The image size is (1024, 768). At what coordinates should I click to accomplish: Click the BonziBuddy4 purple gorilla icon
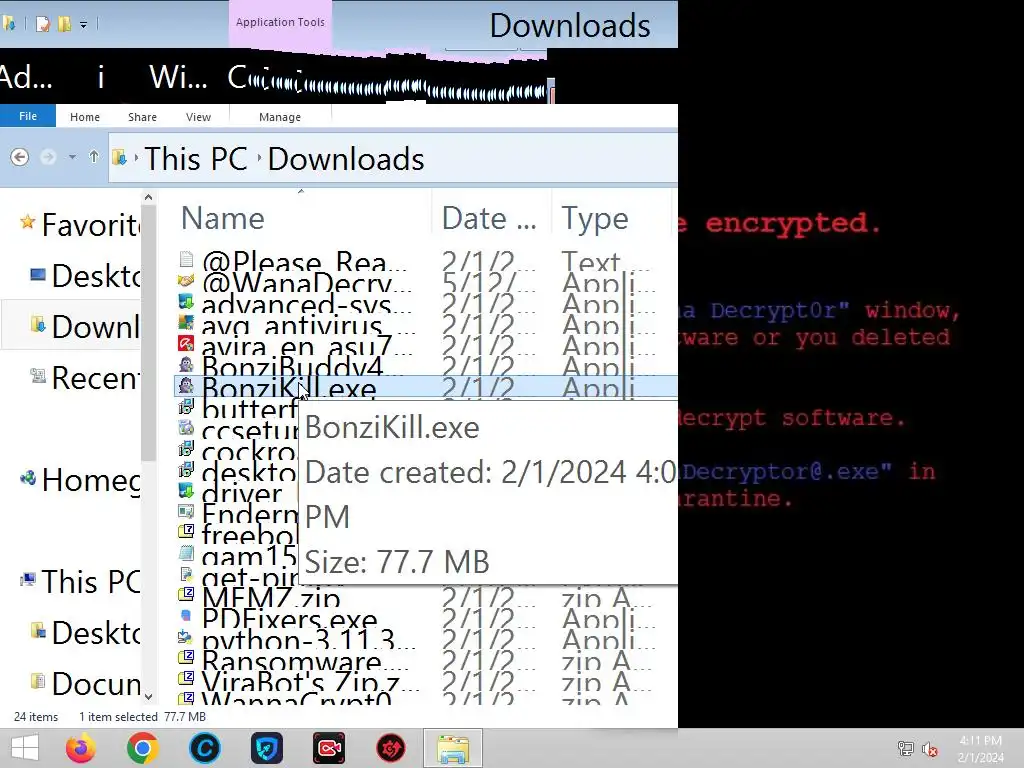186,364
